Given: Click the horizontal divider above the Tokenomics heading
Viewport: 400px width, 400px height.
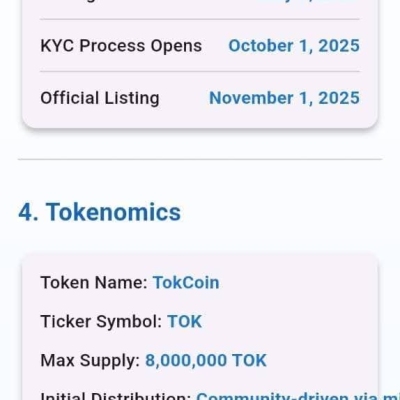Looking at the screenshot, I should (x=200, y=159).
